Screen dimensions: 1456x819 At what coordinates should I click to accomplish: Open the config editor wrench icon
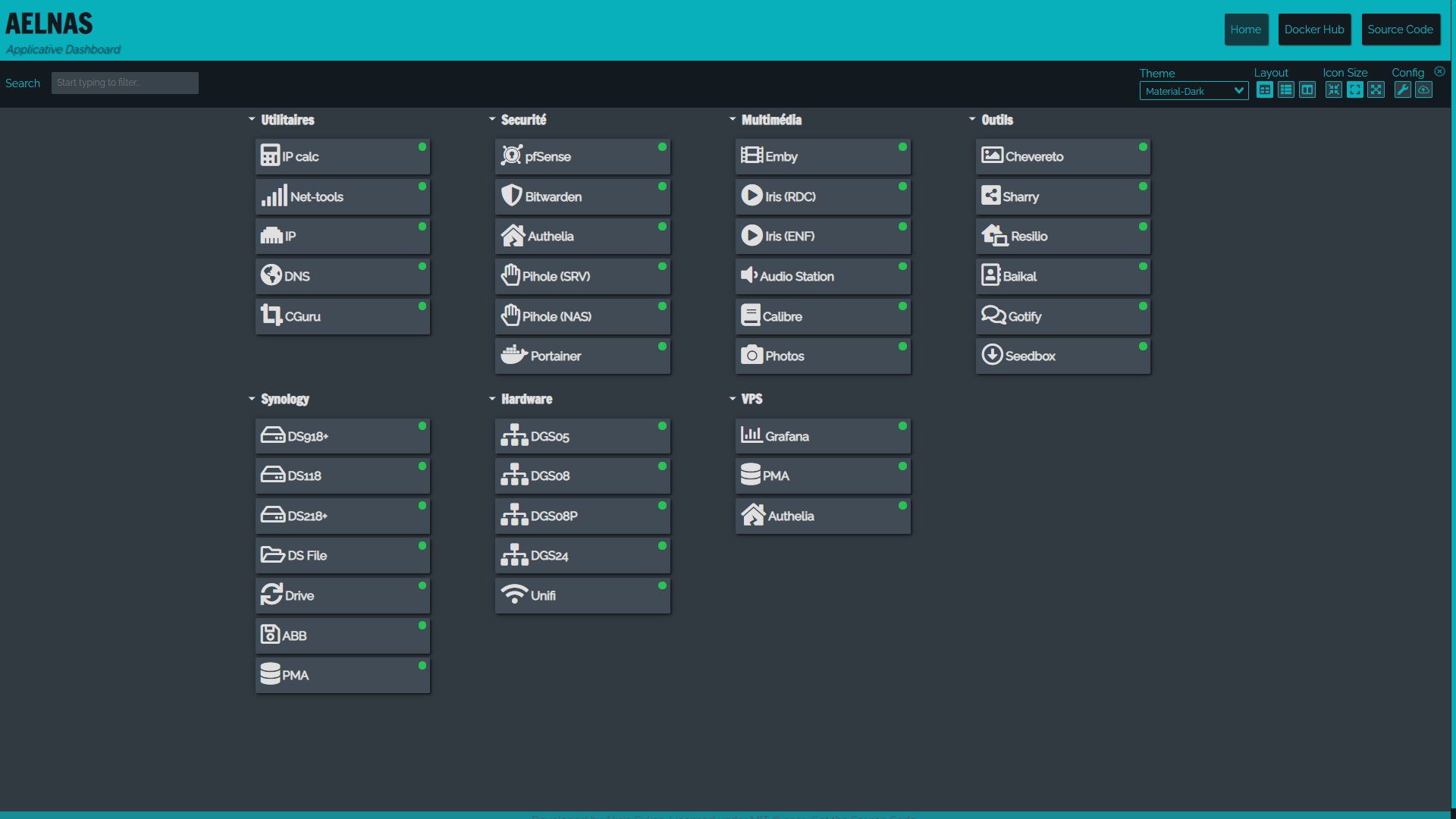pyautogui.click(x=1404, y=89)
